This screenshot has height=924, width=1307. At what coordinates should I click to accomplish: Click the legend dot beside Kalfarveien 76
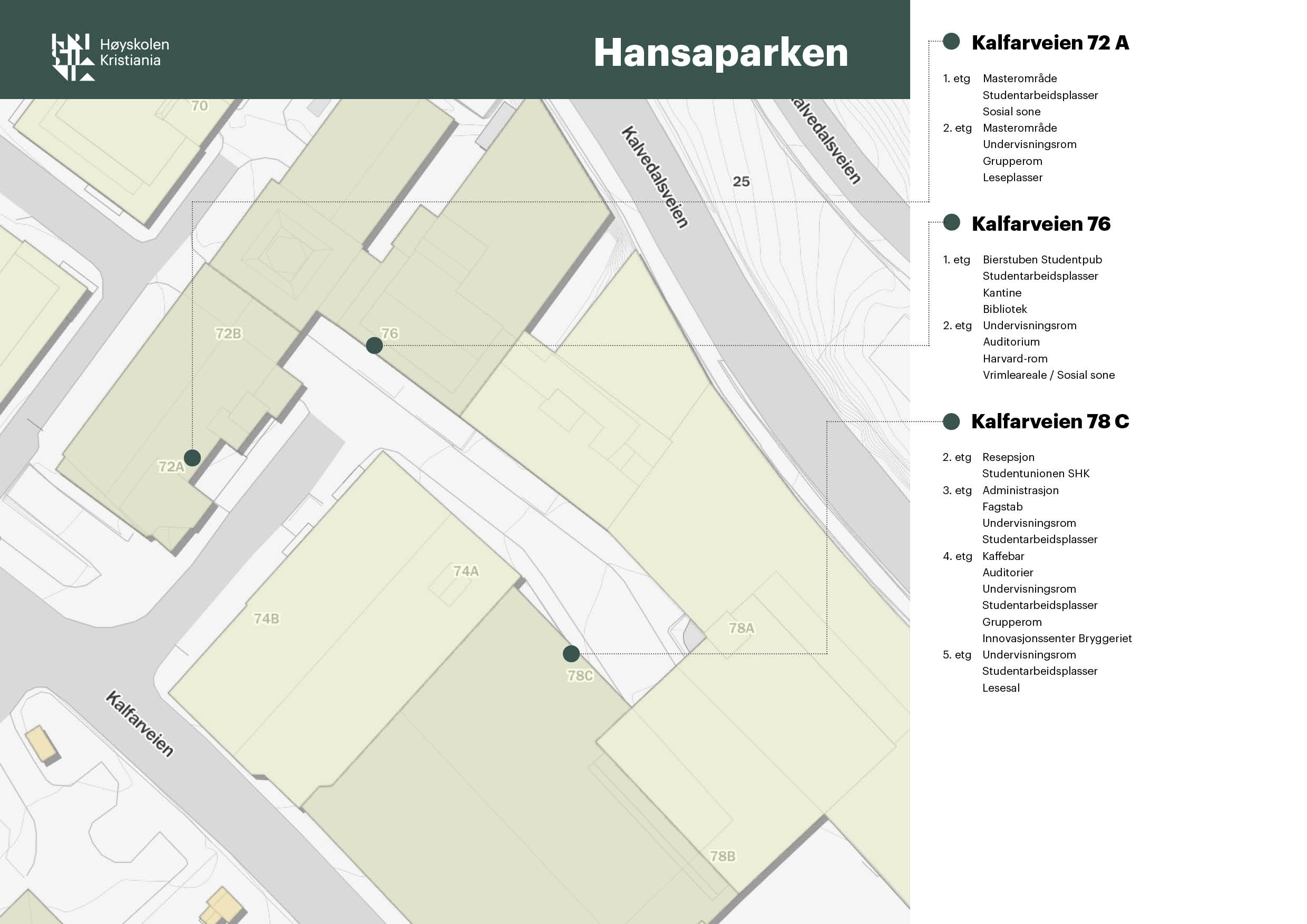click(951, 222)
